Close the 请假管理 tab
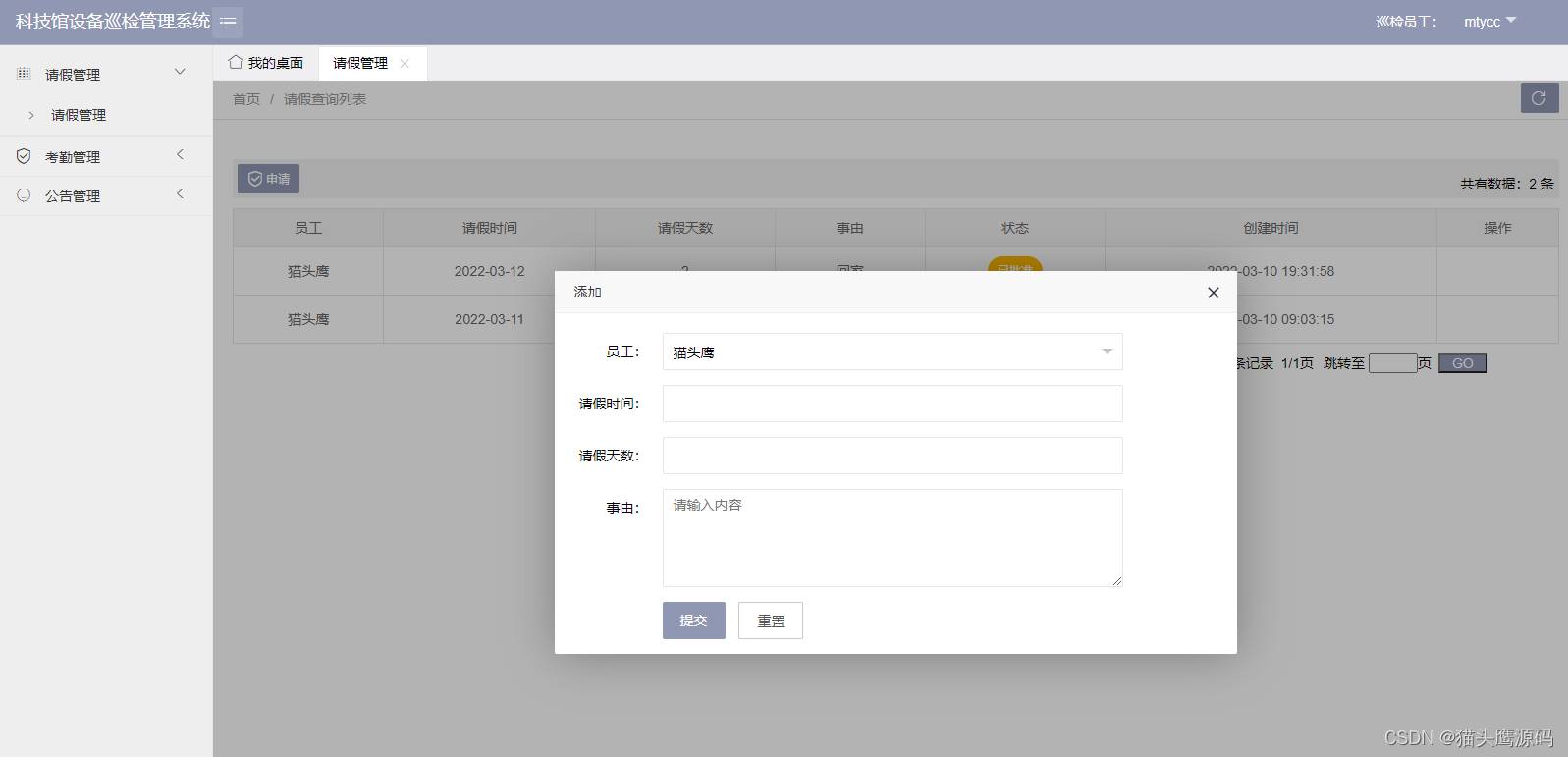 click(x=405, y=63)
